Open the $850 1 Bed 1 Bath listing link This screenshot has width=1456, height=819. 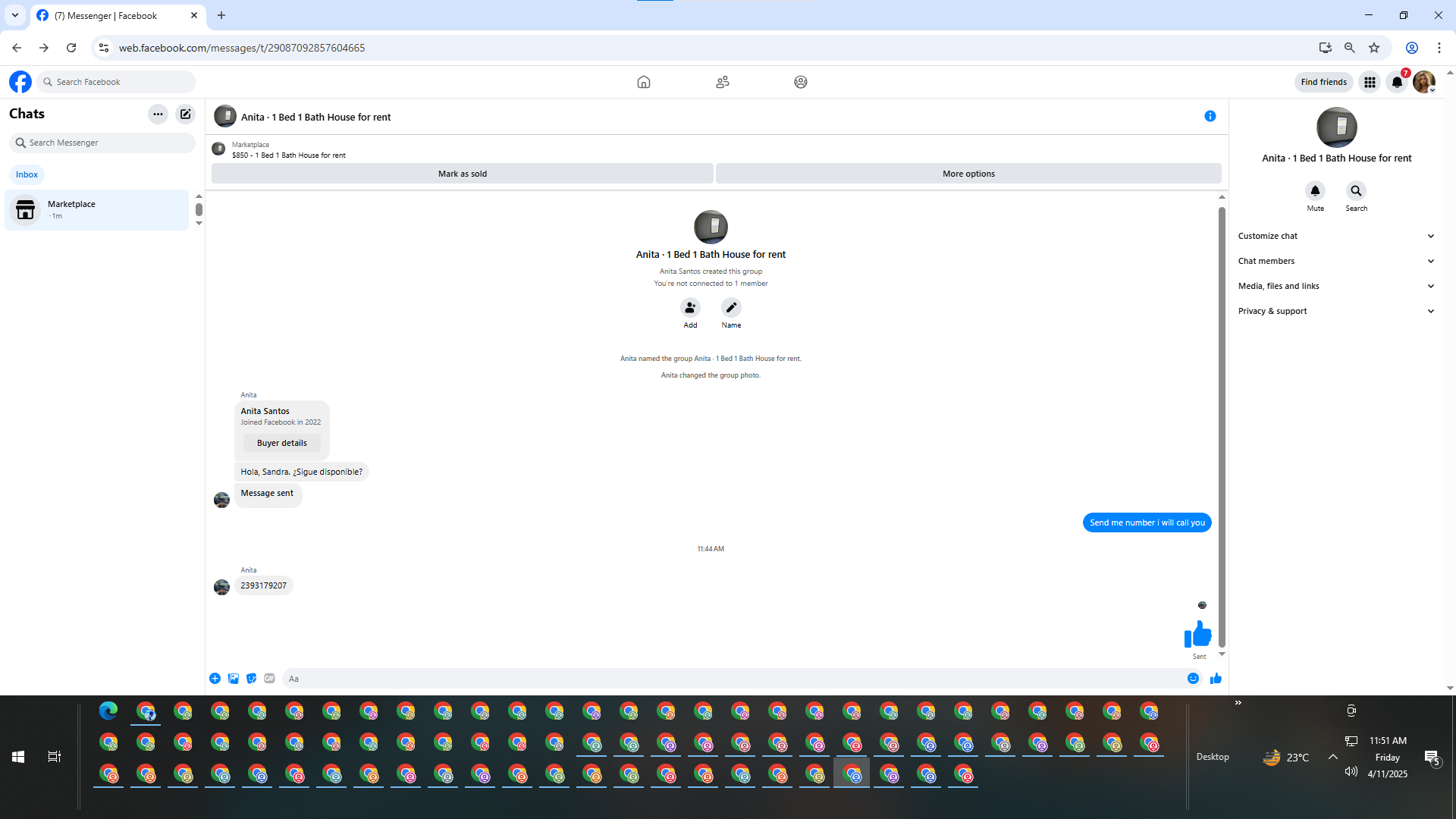click(x=288, y=155)
